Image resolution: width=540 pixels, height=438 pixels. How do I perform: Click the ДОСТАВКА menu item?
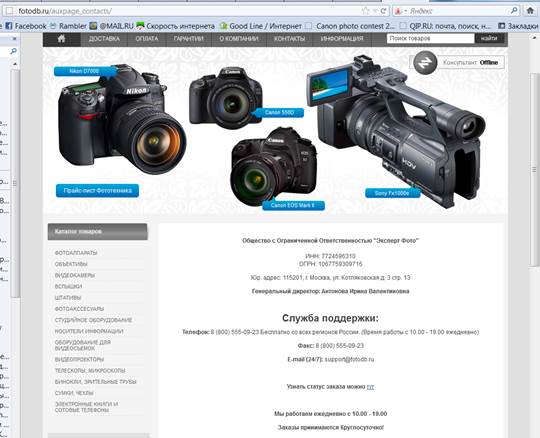[x=104, y=39]
